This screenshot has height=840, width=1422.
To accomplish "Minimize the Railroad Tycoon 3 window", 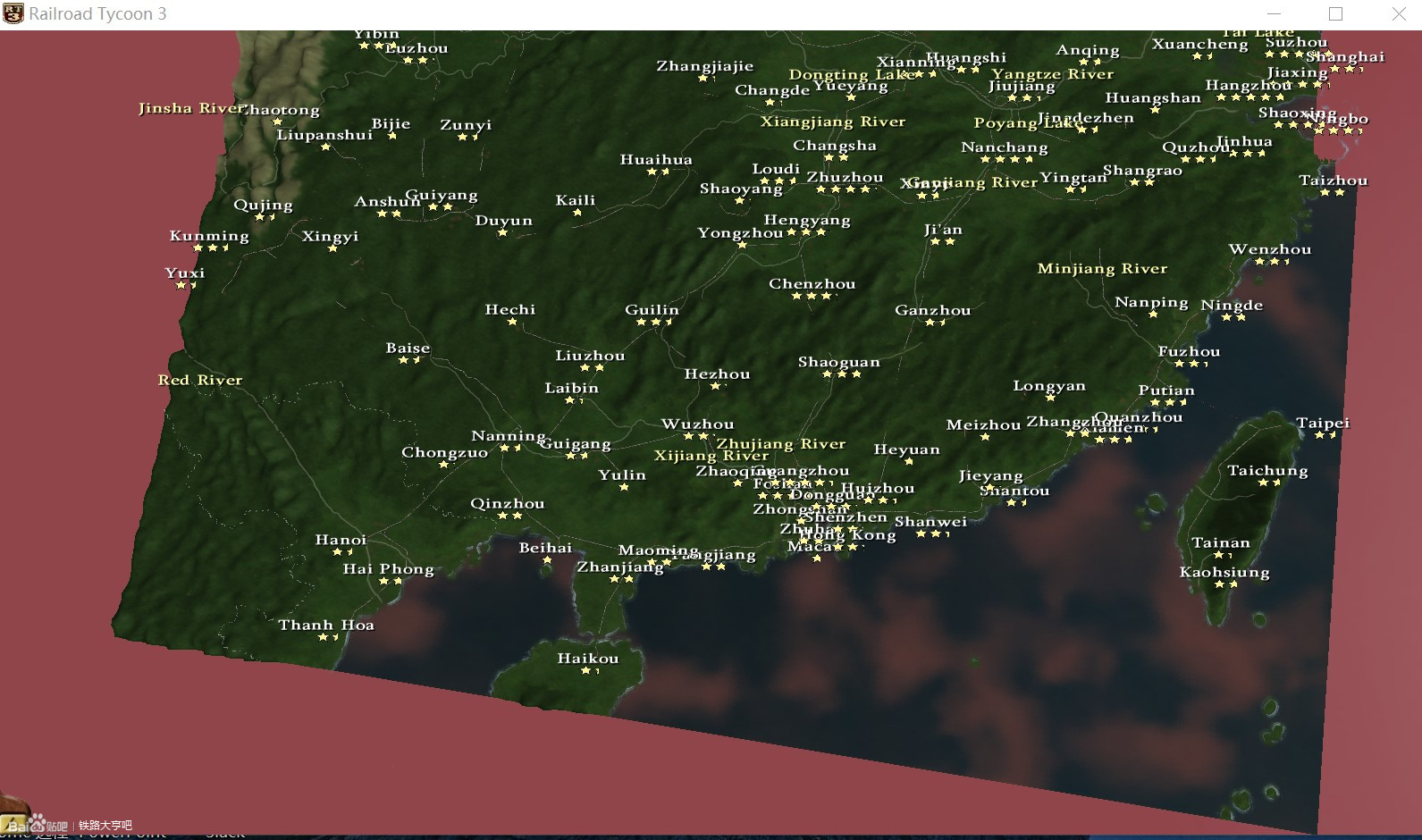I will tap(1275, 13).
